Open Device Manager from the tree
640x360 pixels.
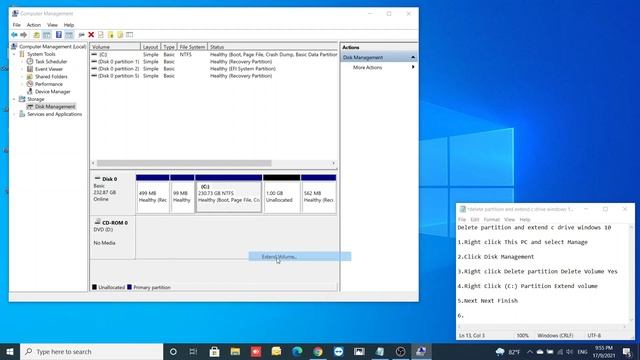click(x=52, y=91)
